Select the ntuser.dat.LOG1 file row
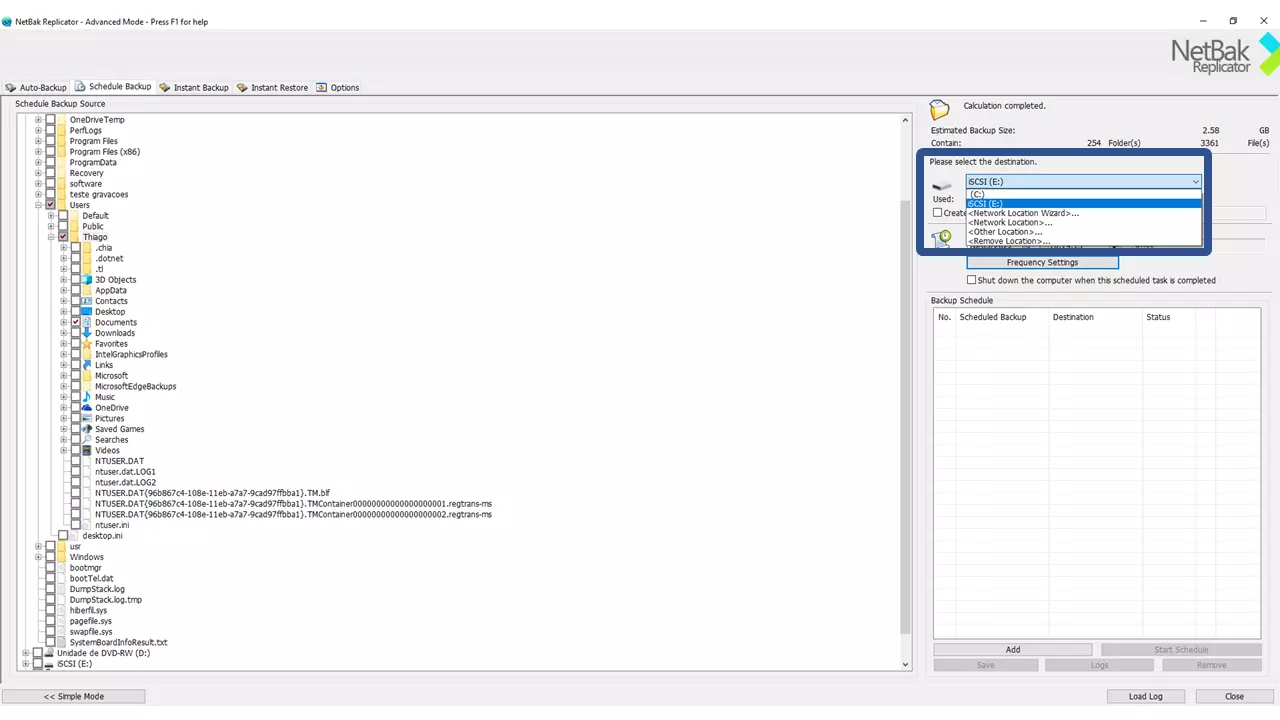 (x=125, y=472)
